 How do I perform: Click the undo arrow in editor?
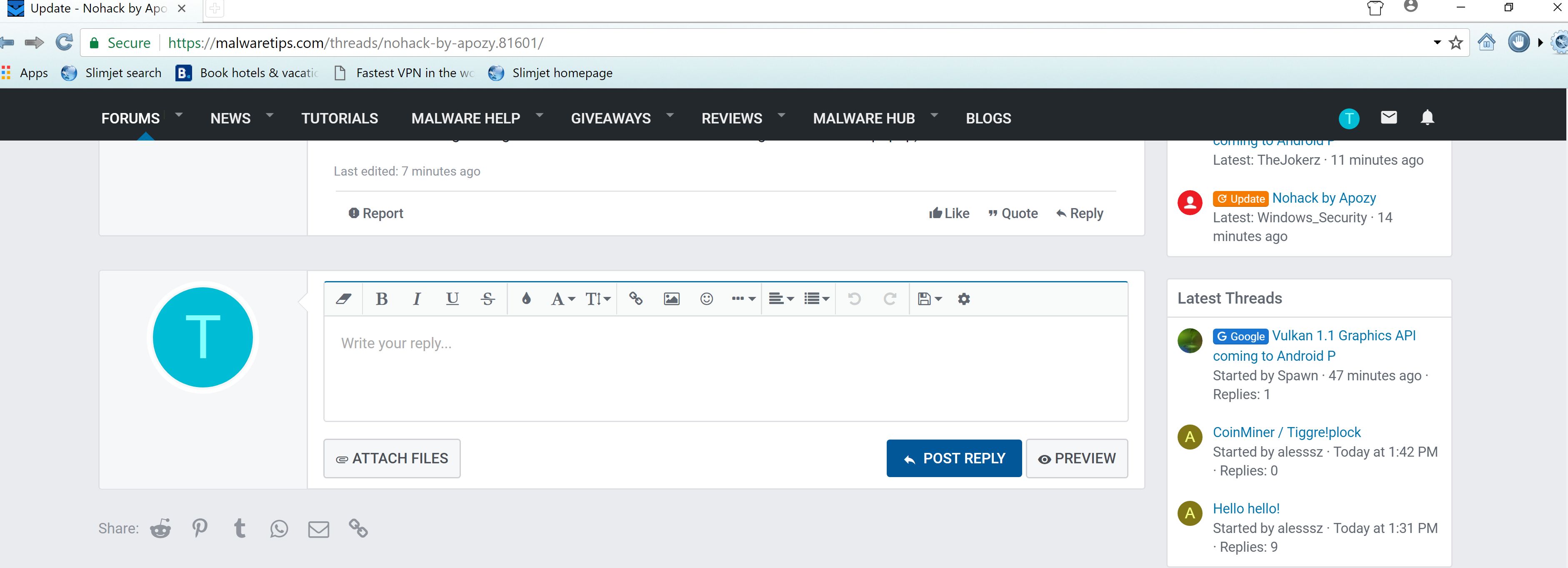[x=855, y=299]
